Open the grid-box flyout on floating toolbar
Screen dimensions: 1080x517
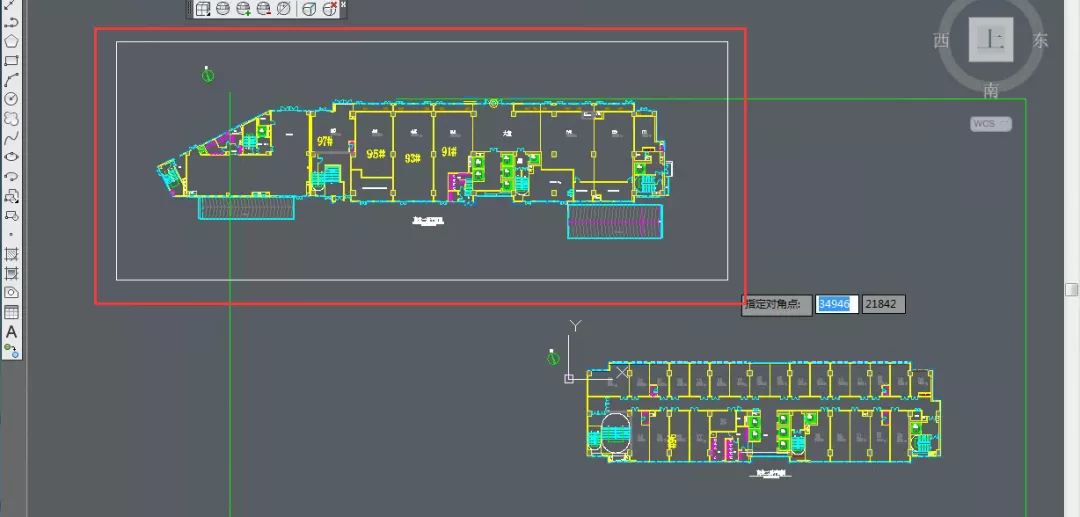click(x=203, y=8)
